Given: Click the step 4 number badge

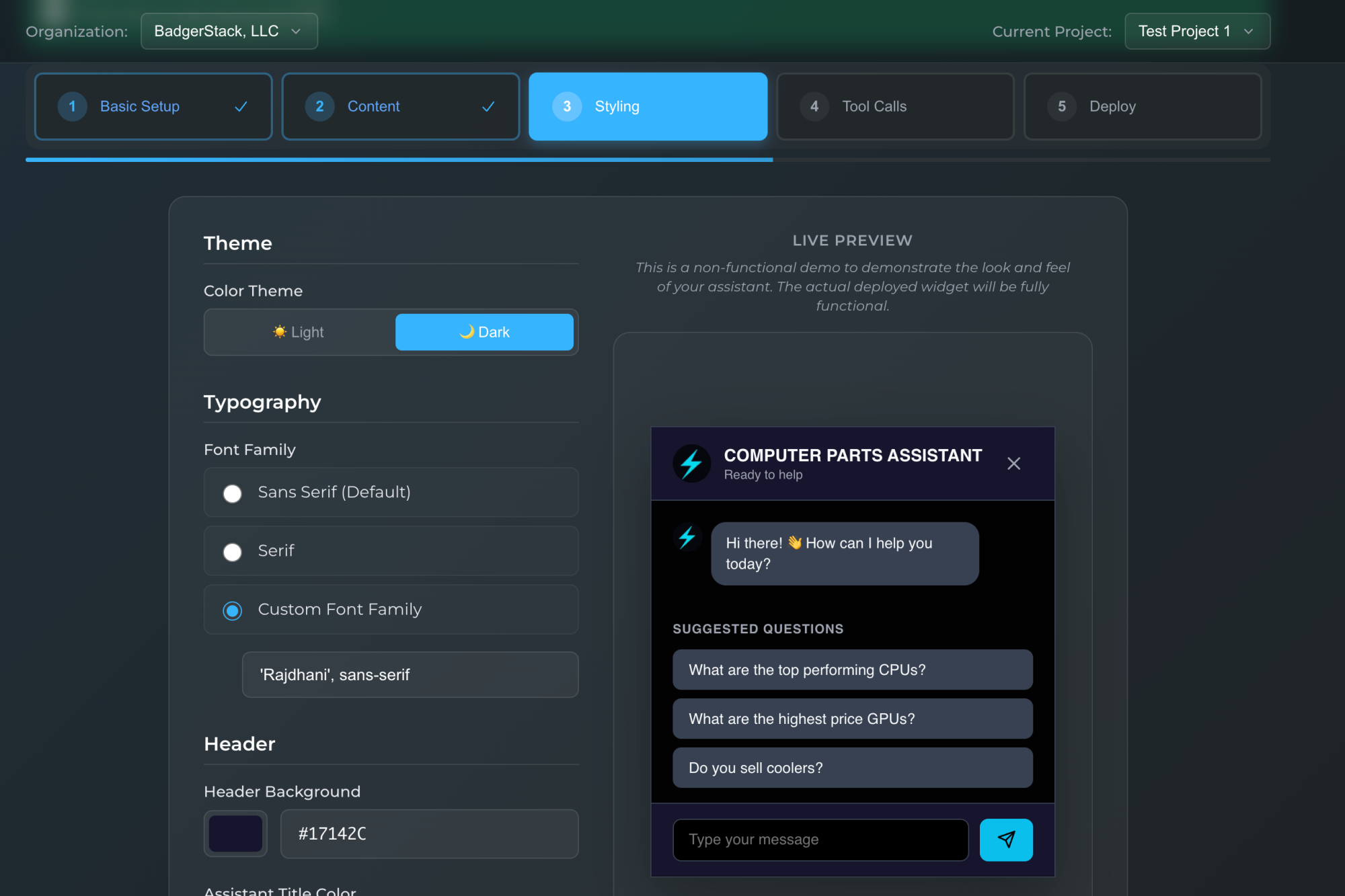Looking at the screenshot, I should (x=814, y=106).
